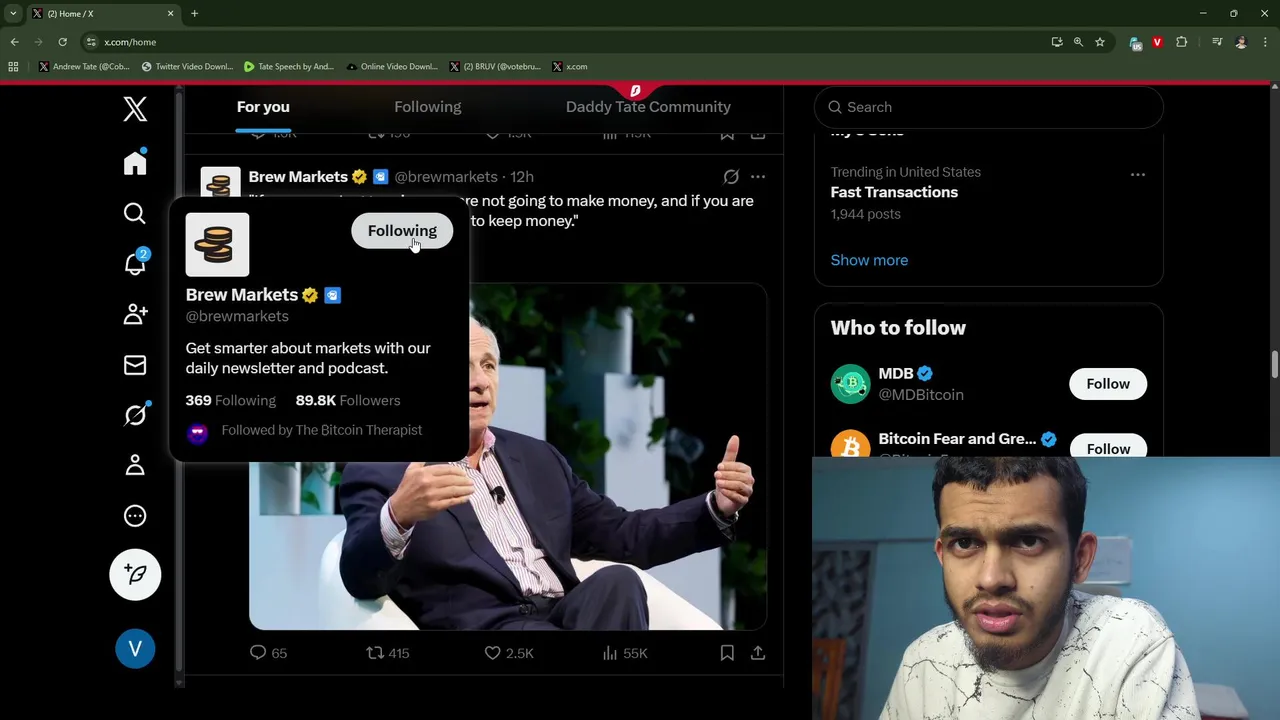Bookmark this page star icon
The height and width of the screenshot is (720, 1280).
click(x=1100, y=42)
